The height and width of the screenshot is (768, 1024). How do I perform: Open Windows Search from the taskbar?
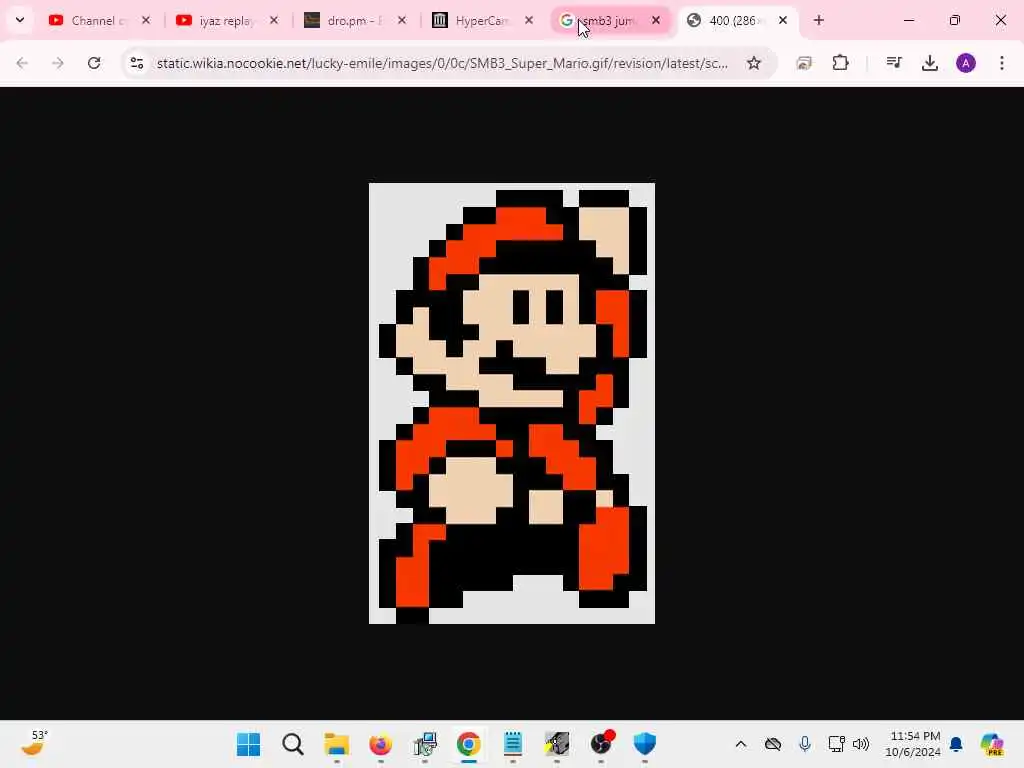(293, 744)
